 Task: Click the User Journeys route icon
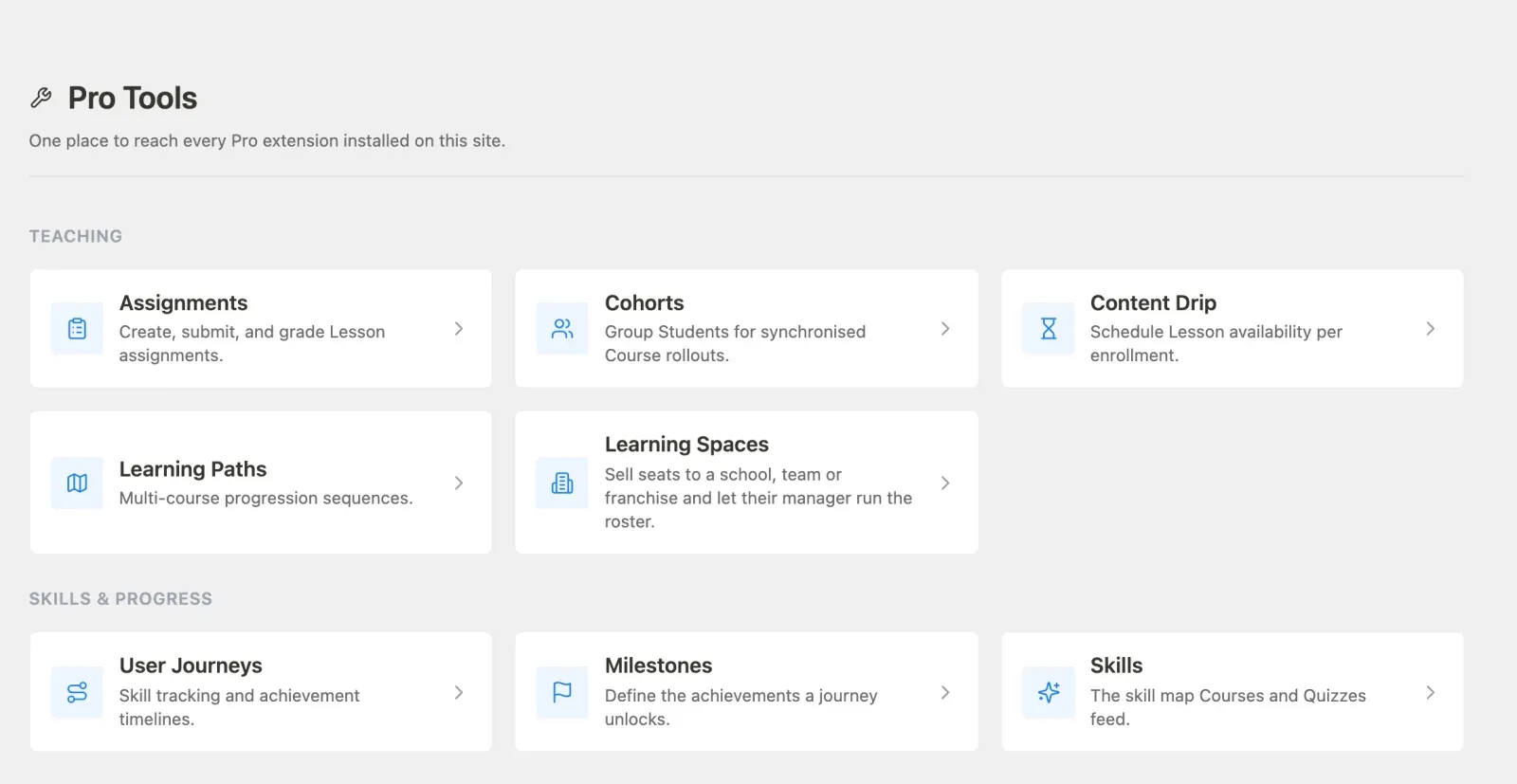77,692
